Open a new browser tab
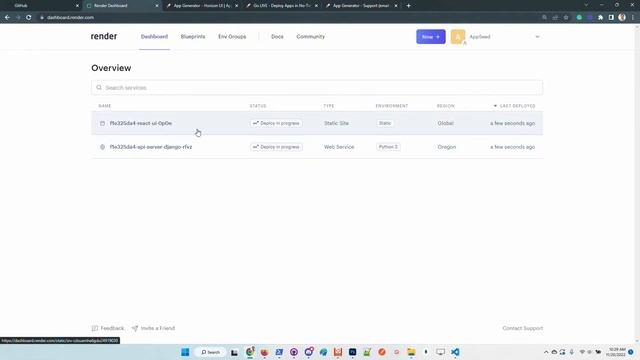This screenshot has height=360, width=640. [x=408, y=6]
